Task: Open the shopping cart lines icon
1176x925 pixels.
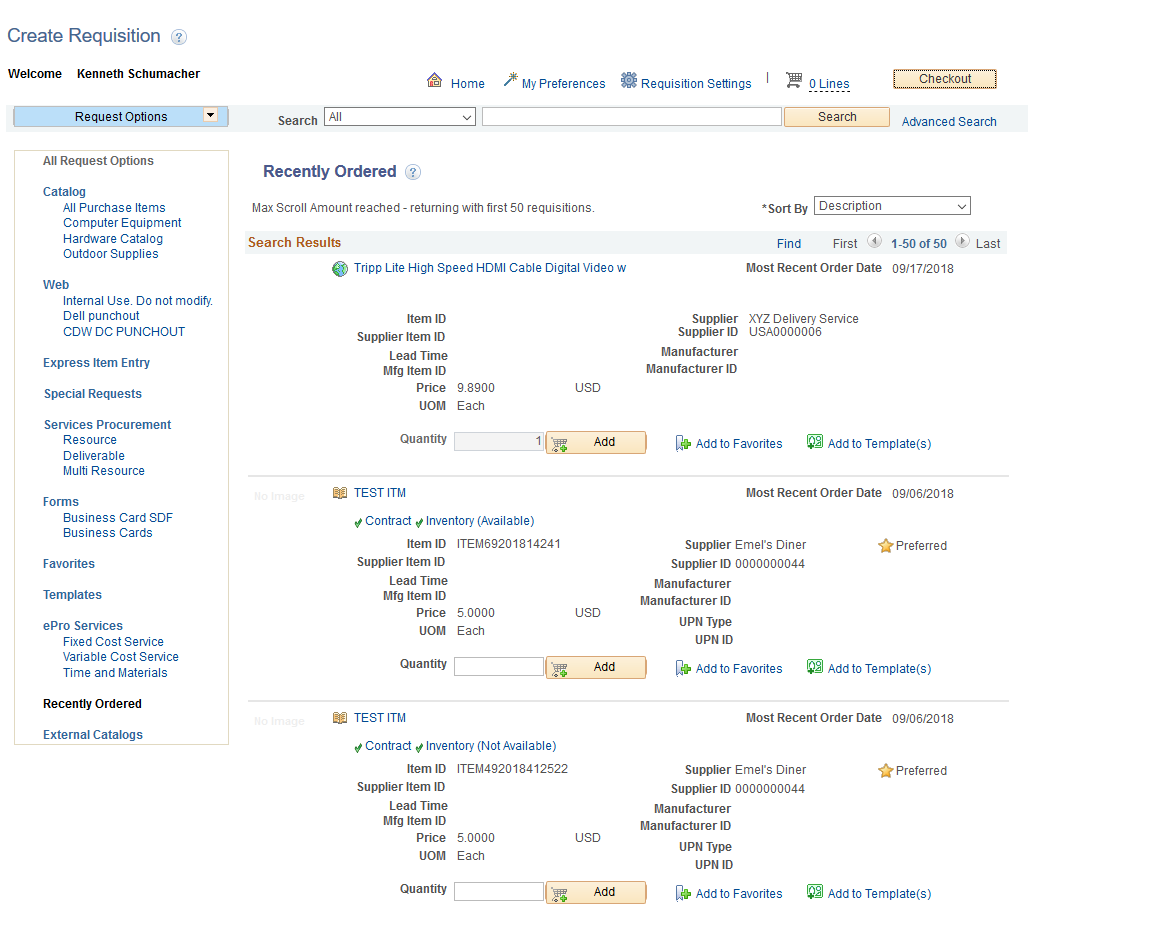Action: tap(794, 80)
